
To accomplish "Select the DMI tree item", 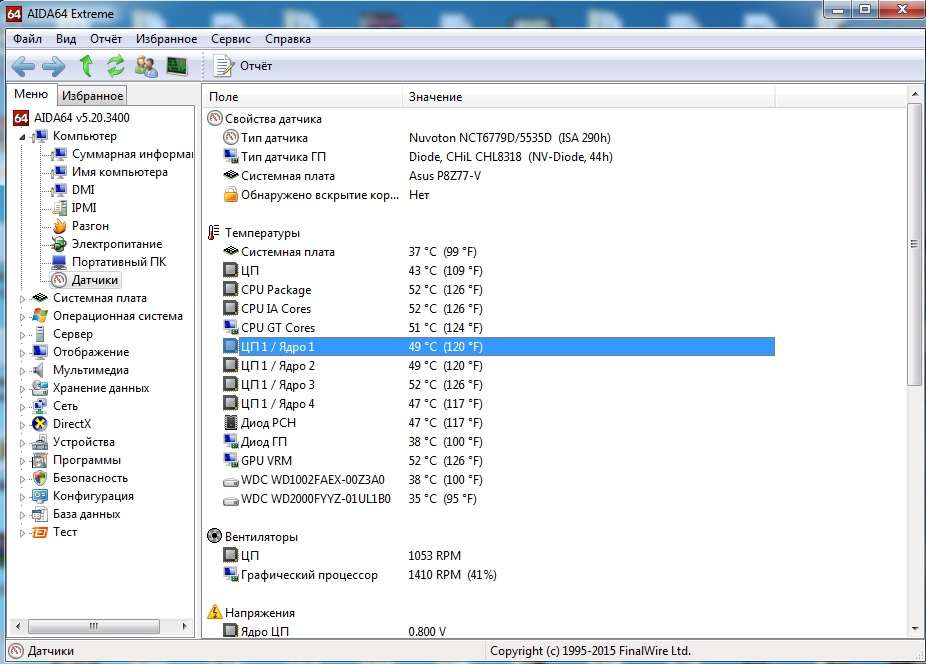I will pyautogui.click(x=83, y=190).
